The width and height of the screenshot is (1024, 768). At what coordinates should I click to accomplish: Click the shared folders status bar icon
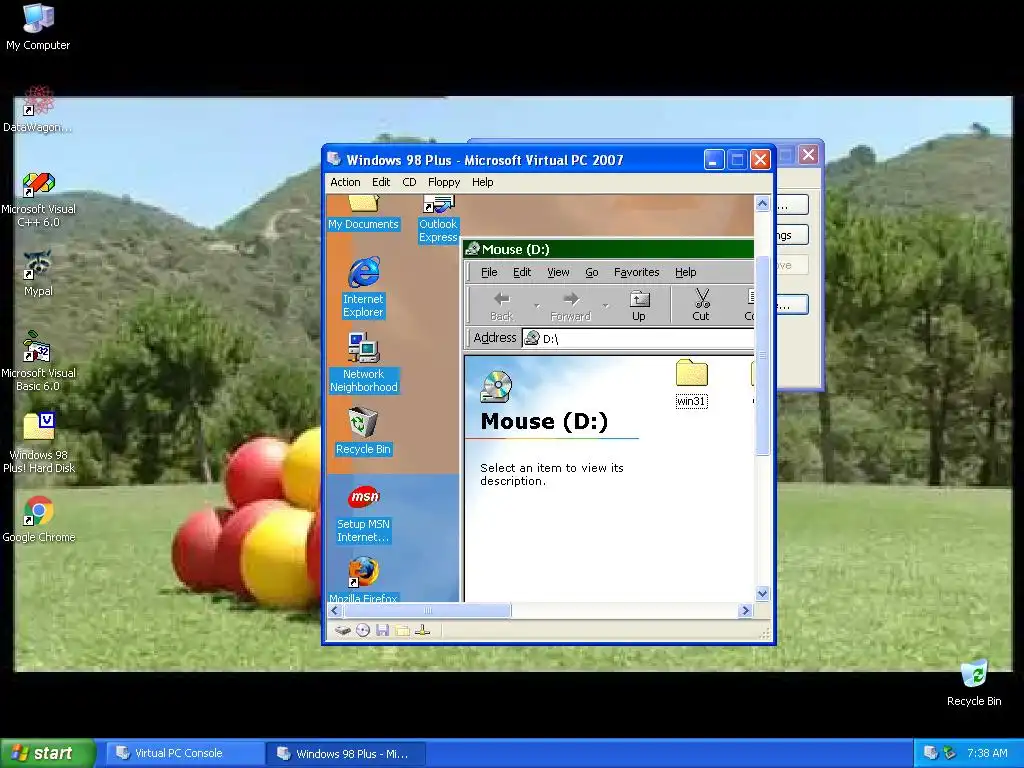click(402, 630)
